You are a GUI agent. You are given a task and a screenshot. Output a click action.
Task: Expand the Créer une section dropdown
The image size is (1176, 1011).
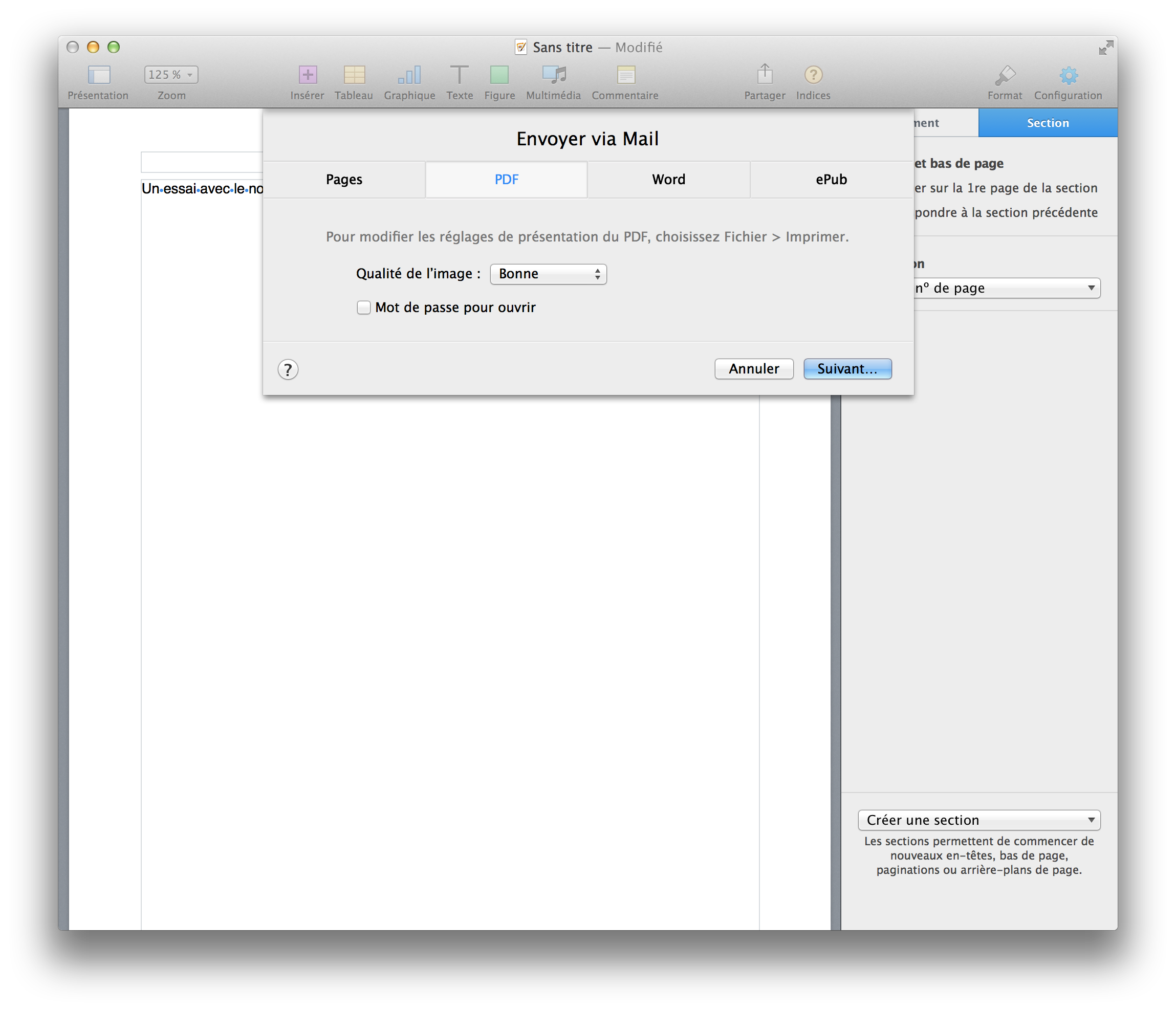979,820
